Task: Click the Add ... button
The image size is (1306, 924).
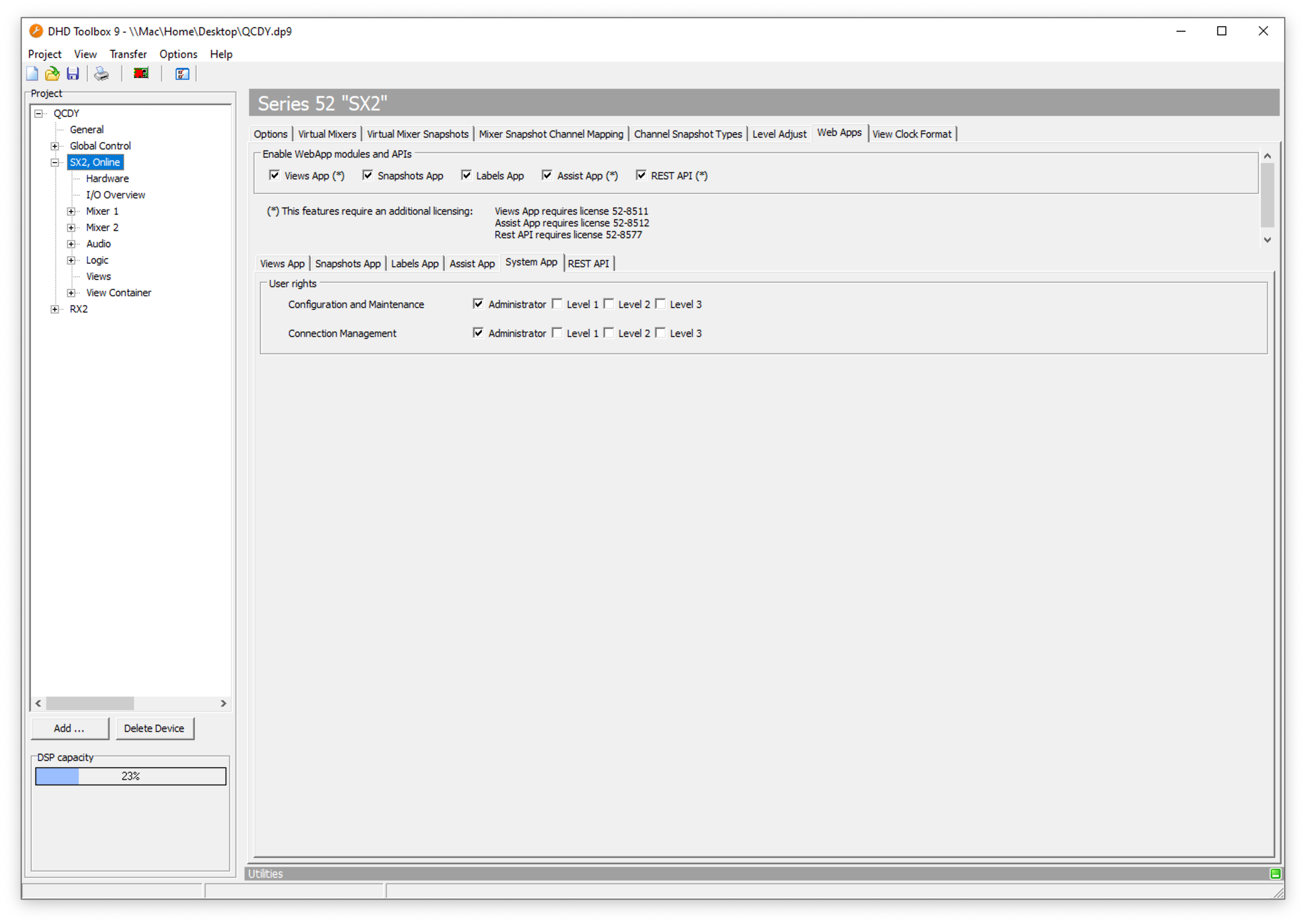Action: coord(70,728)
